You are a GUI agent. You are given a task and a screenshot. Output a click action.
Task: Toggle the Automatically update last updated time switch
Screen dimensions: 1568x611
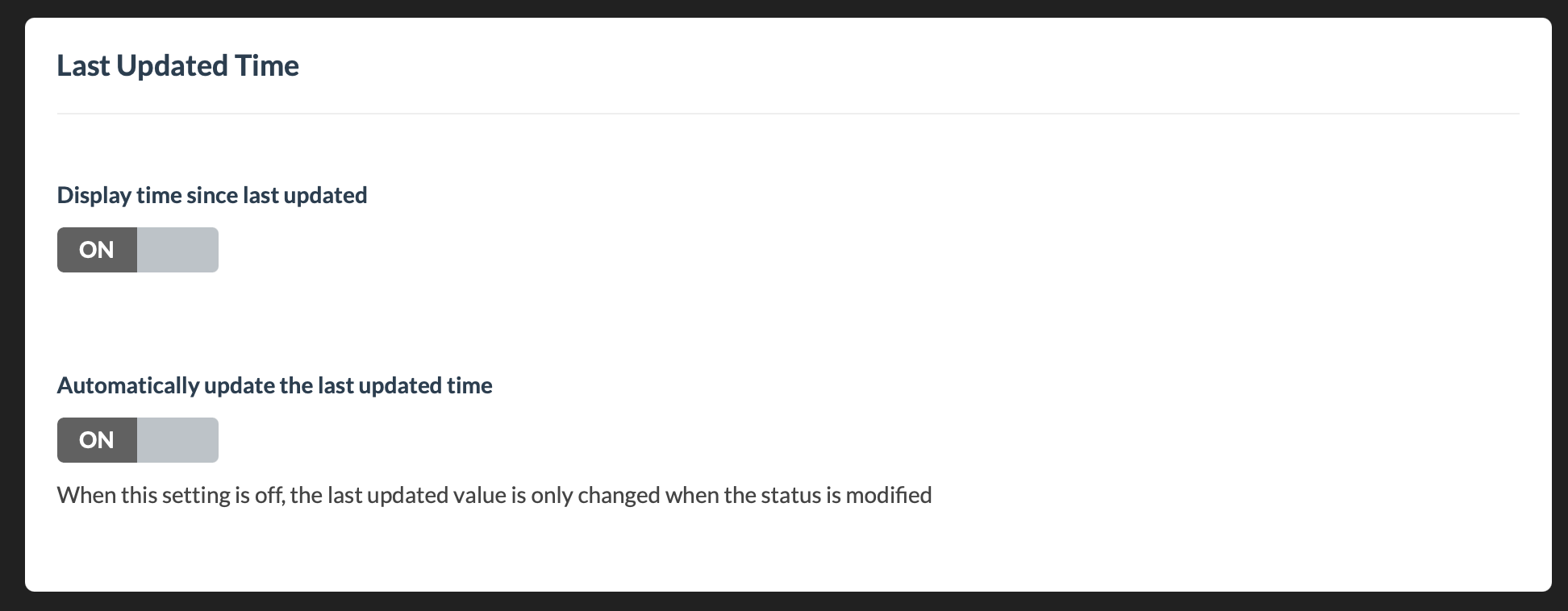(137, 440)
